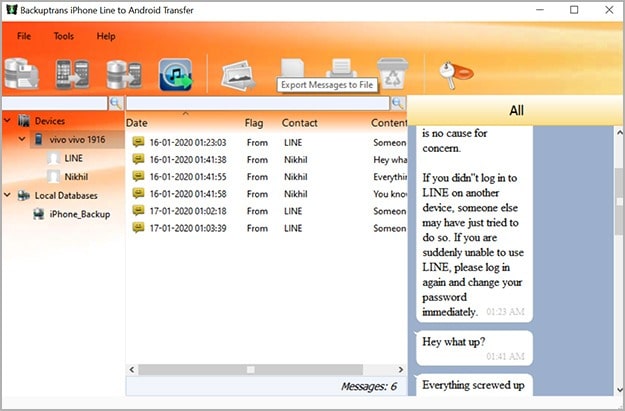Select the Nikhil contact in device tree

click(x=76, y=177)
